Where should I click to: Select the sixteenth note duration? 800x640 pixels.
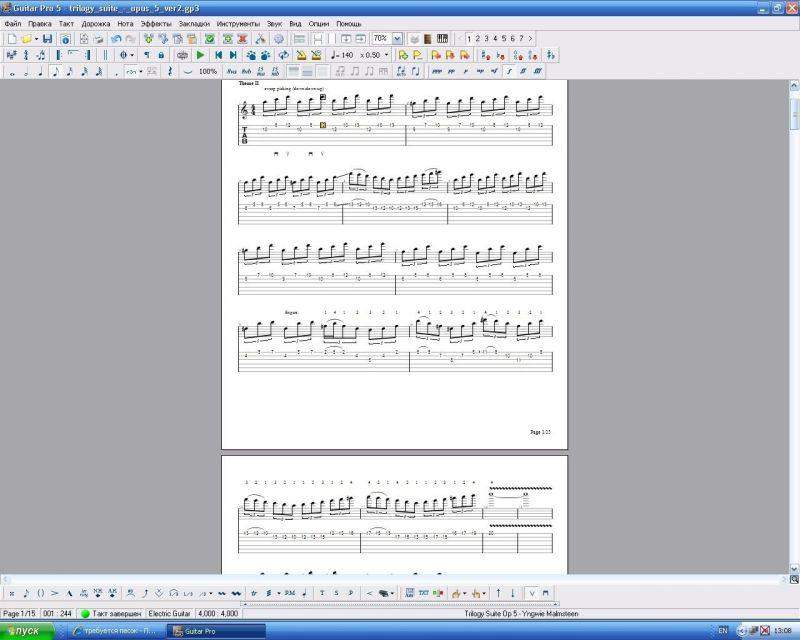point(70,72)
